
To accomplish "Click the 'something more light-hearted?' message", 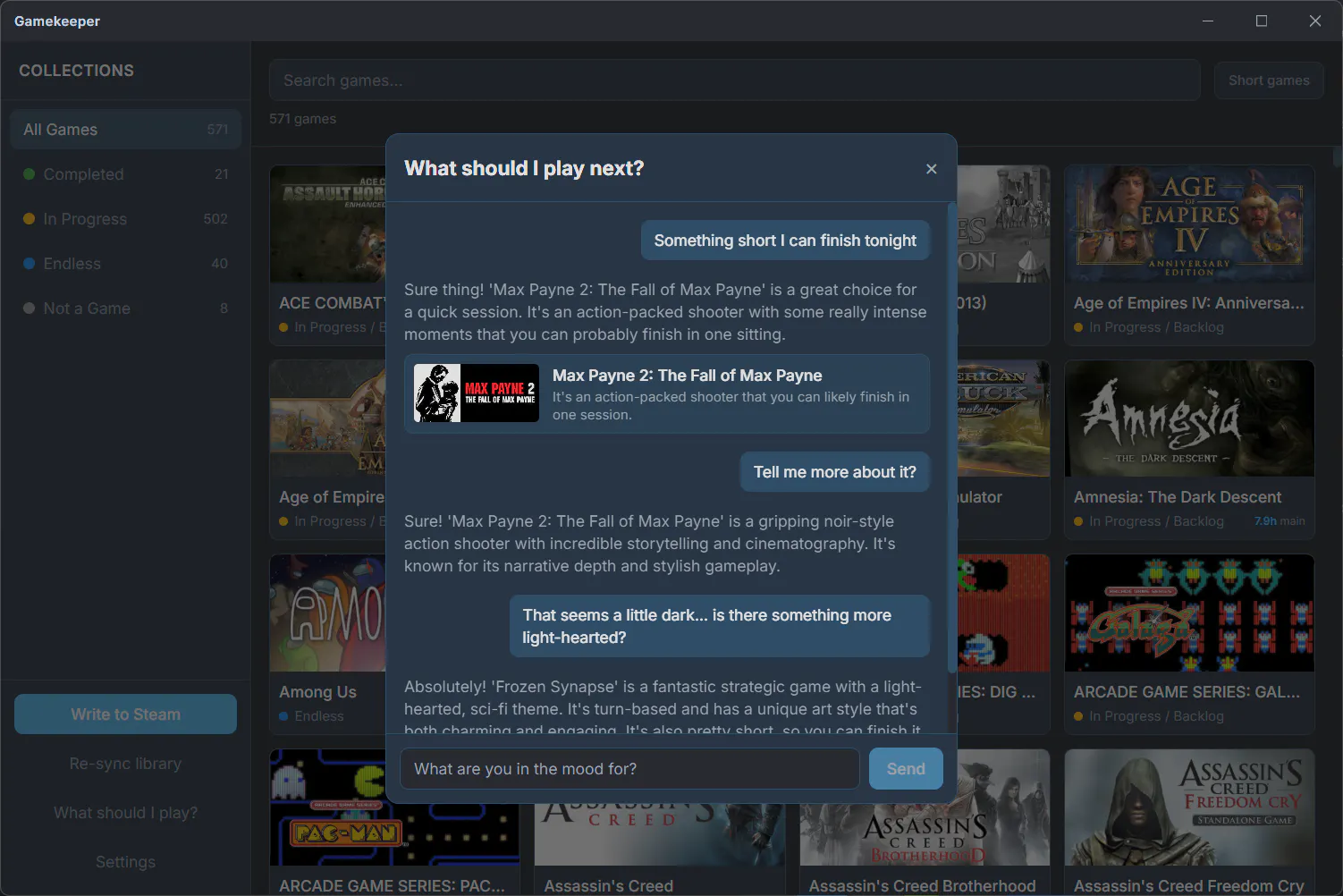I will tap(720, 626).
